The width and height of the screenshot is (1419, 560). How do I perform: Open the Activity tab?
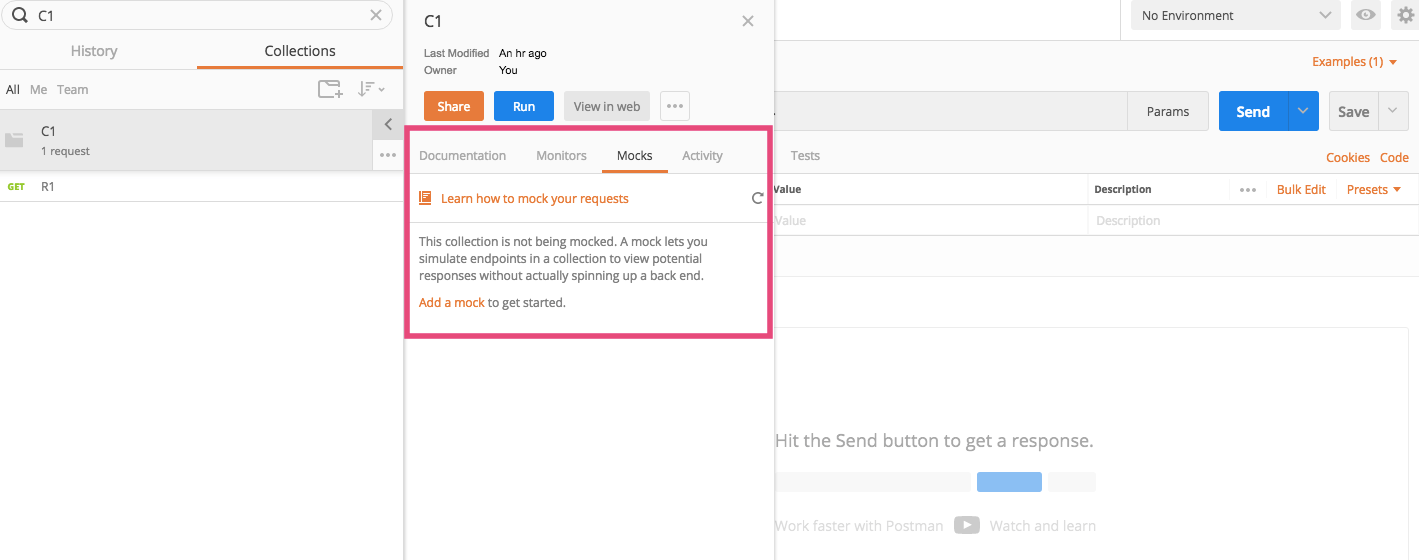tap(702, 155)
